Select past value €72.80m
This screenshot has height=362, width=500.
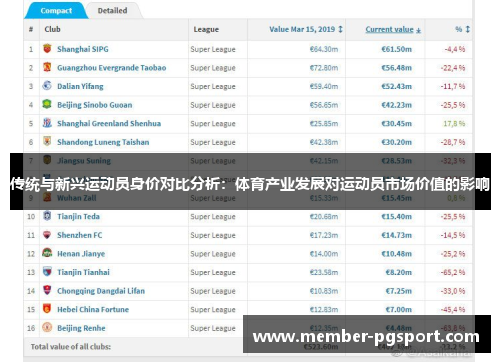[324, 68]
